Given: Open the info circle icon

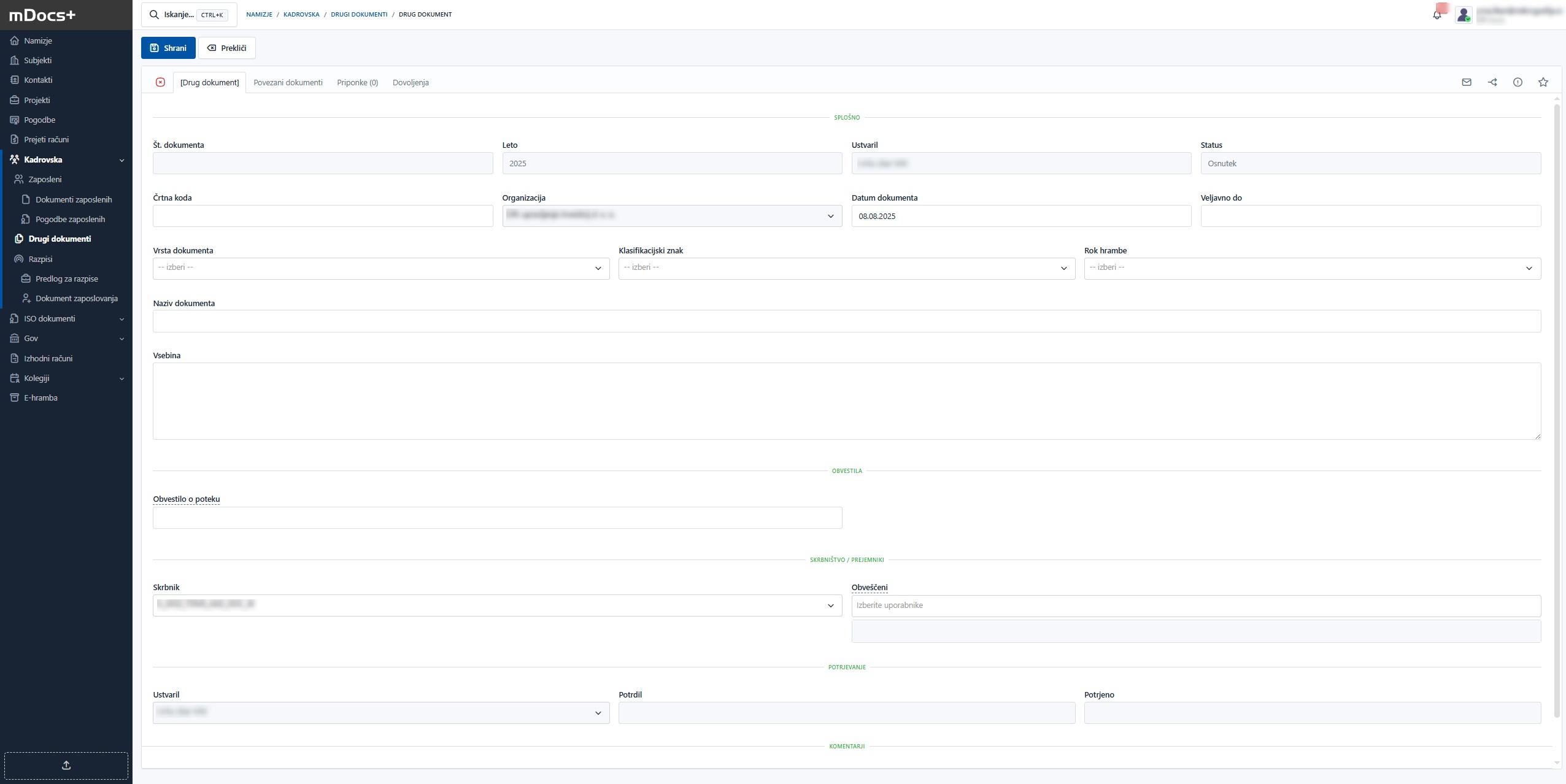Looking at the screenshot, I should pos(1518,82).
